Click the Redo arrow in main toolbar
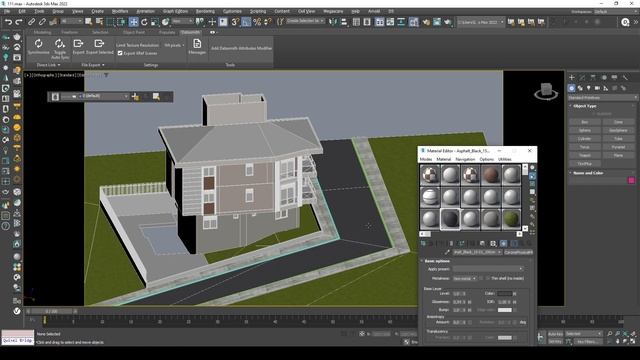This screenshot has width=640, height=360. point(19,22)
